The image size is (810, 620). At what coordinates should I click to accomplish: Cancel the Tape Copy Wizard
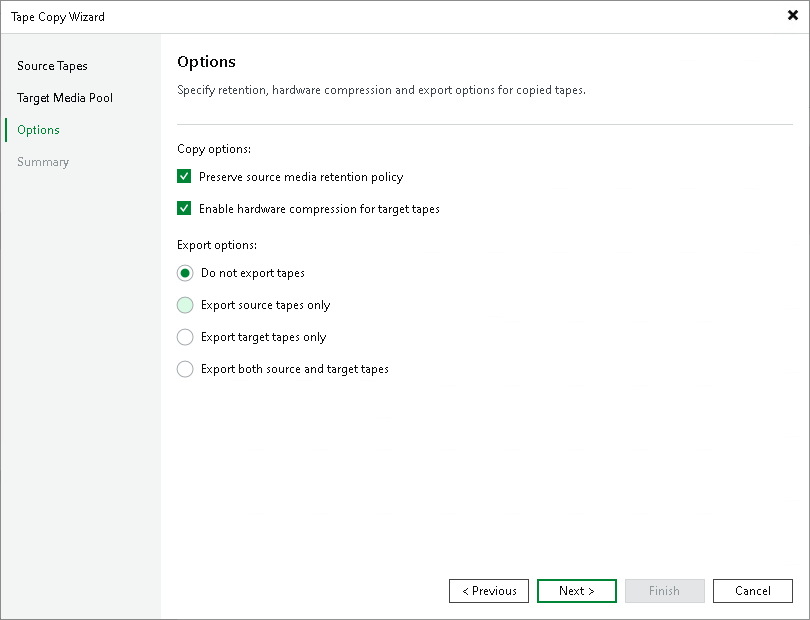tap(753, 591)
